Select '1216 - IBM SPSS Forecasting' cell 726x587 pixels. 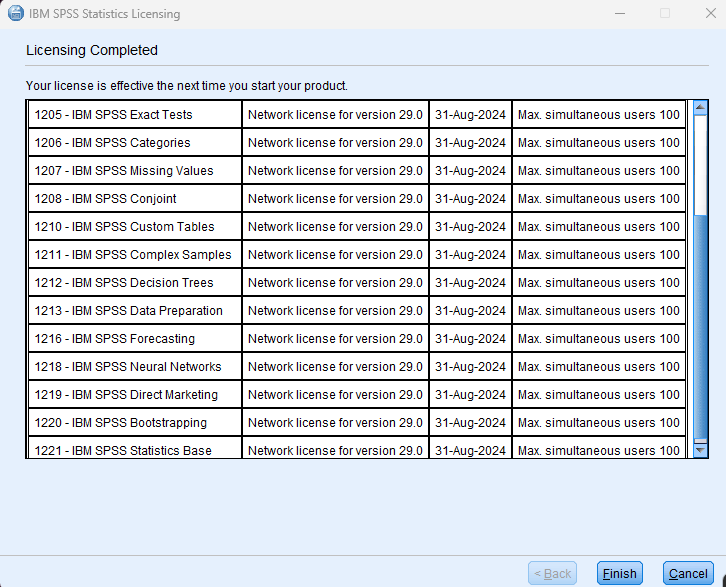pyautogui.click(x=135, y=338)
